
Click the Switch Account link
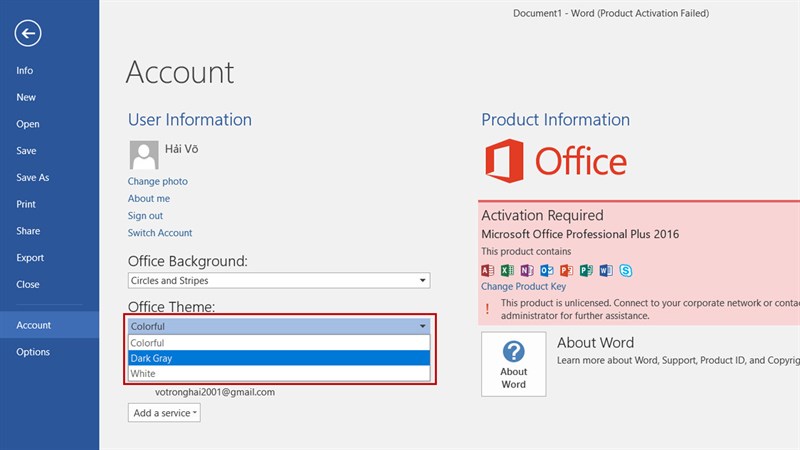(160, 233)
